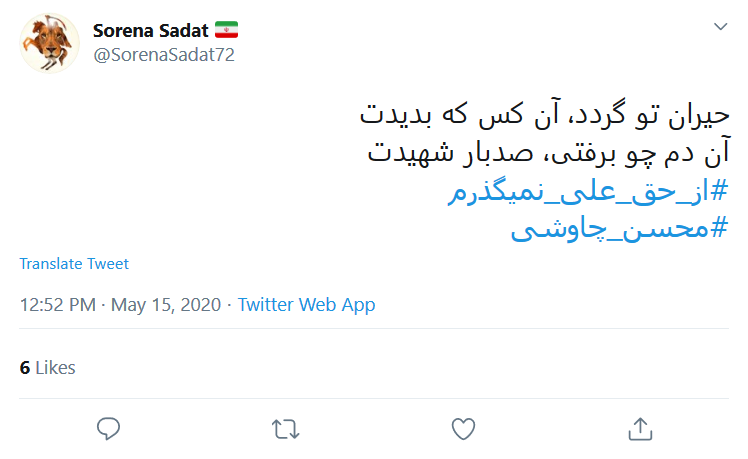Open the hashtag #محسن_چاوشی
Image resolution: width=748 pixels, height=459 pixels.
coord(619,229)
